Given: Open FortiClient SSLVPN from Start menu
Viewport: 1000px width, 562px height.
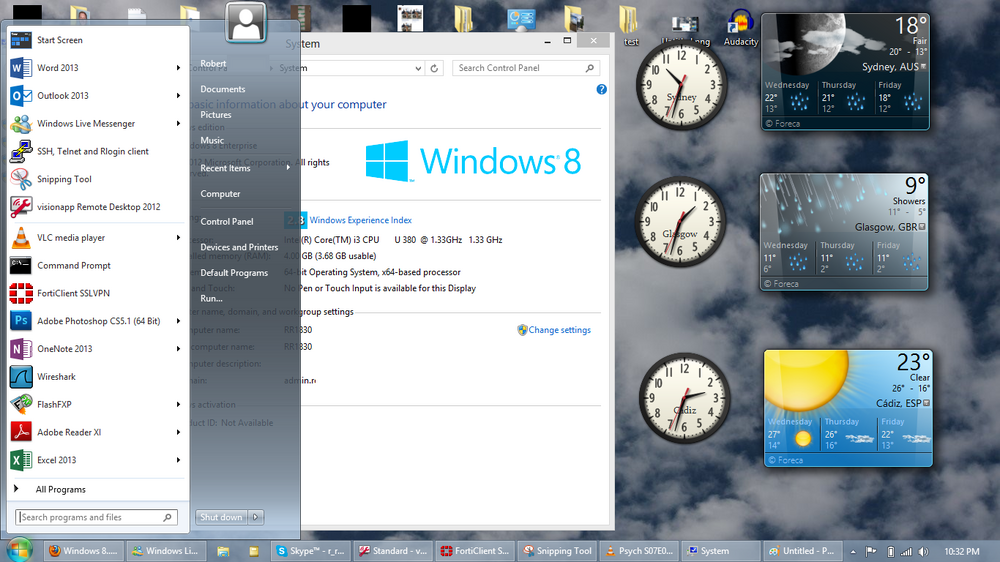Looking at the screenshot, I should [x=96, y=293].
